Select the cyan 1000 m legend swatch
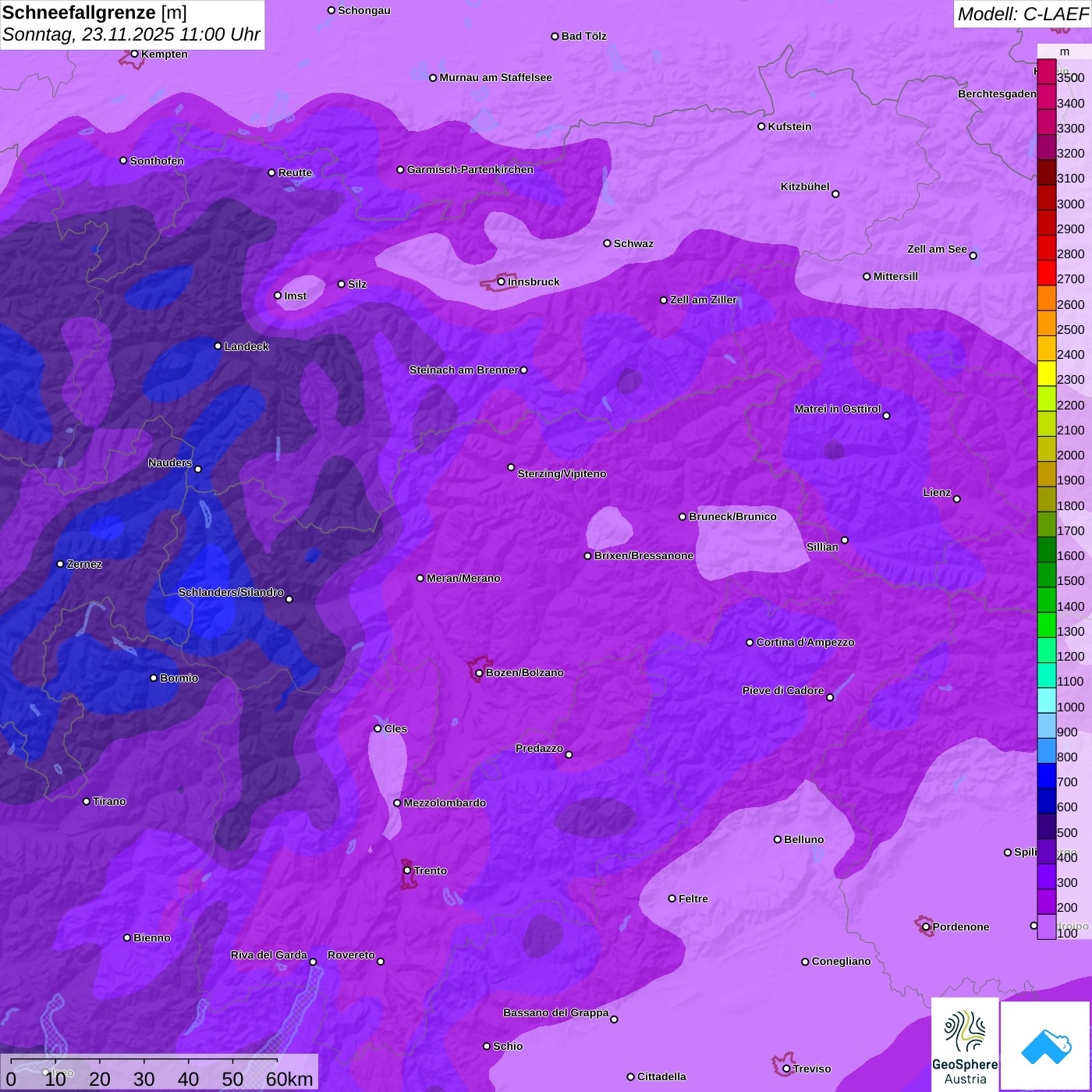Image resolution: width=1092 pixels, height=1092 pixels. [x=1046, y=700]
